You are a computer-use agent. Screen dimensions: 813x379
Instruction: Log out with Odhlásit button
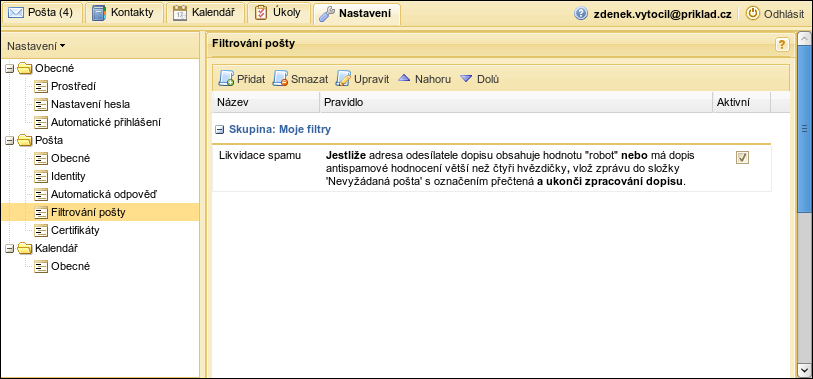tap(775, 14)
